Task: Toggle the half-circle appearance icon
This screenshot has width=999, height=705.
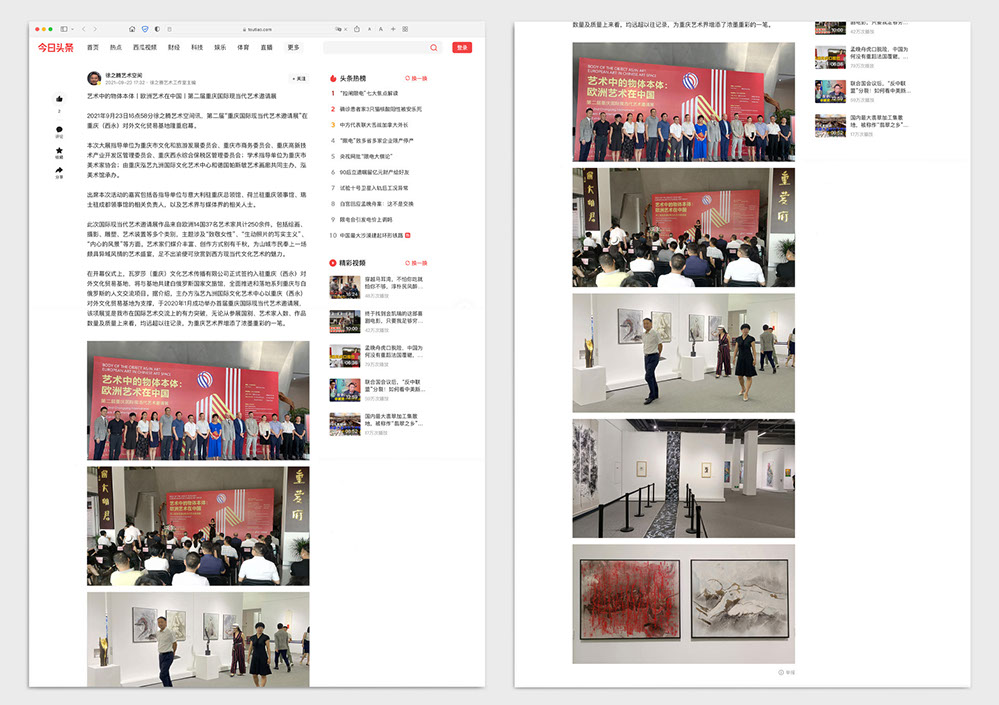Action: click(157, 29)
